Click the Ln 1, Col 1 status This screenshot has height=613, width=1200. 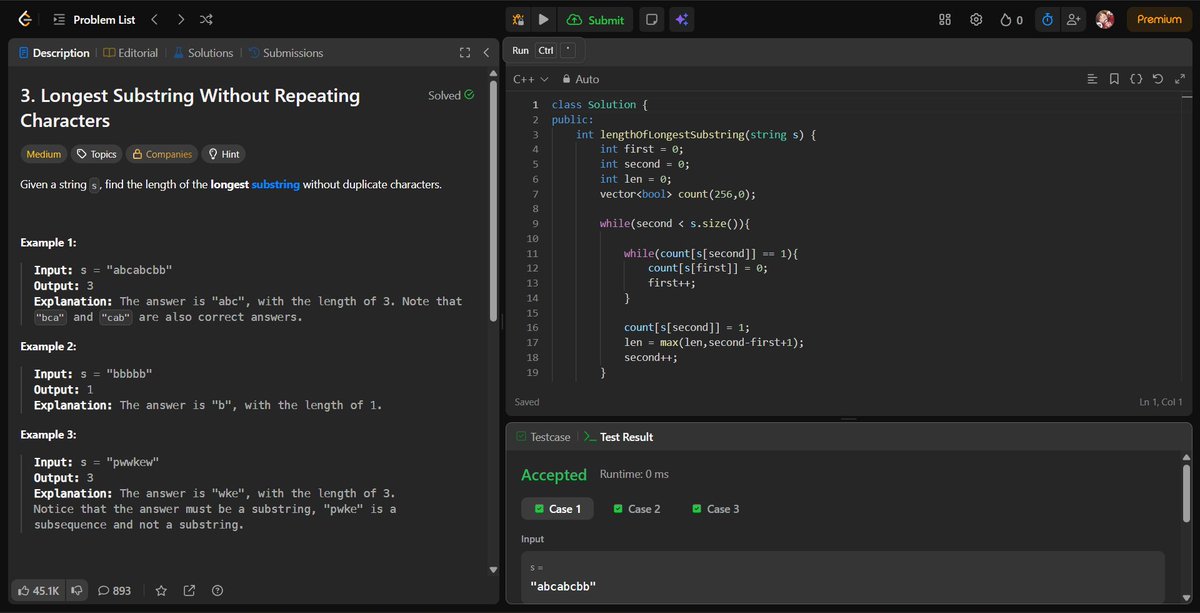(x=1161, y=402)
